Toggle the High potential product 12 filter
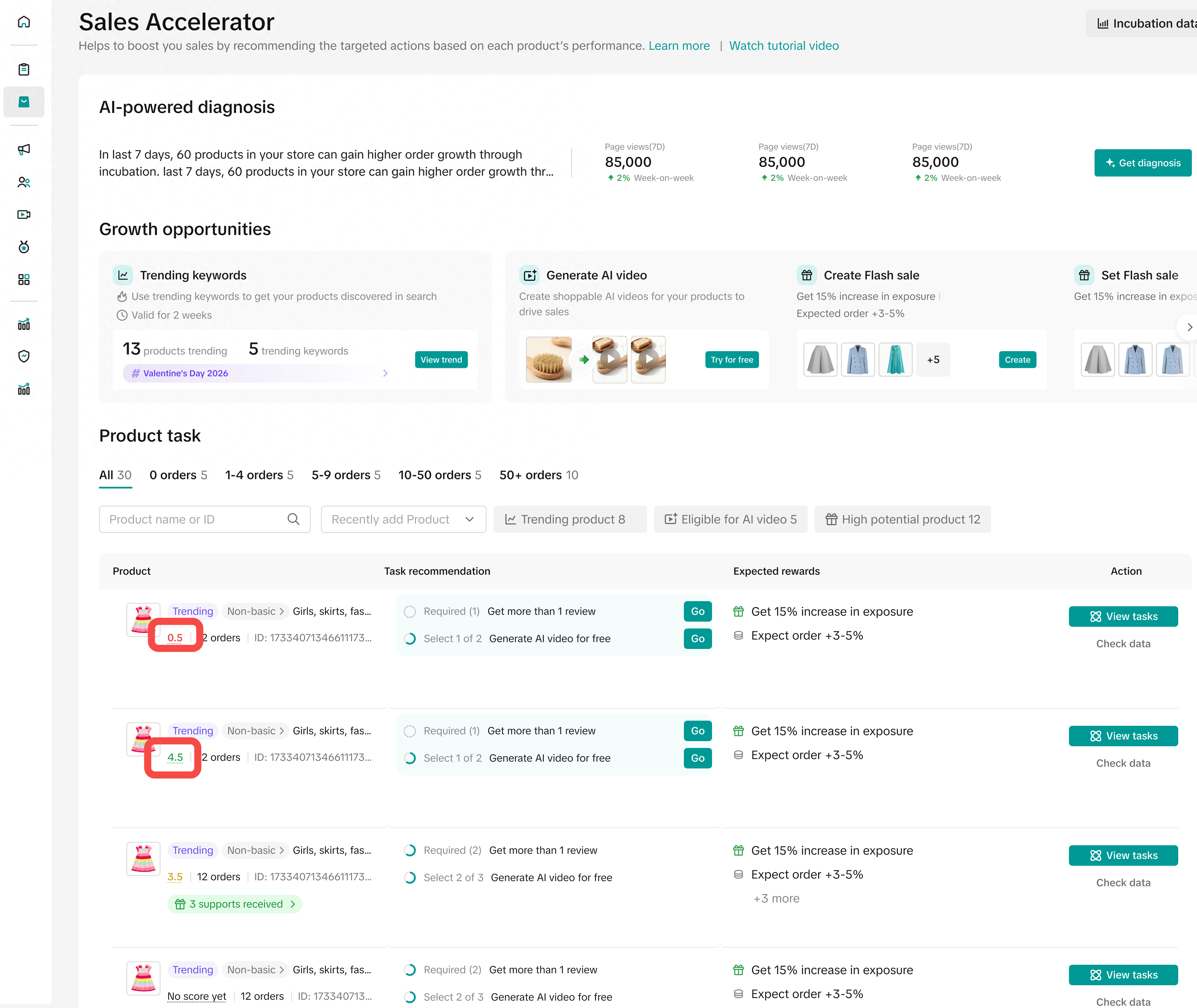 (903, 519)
